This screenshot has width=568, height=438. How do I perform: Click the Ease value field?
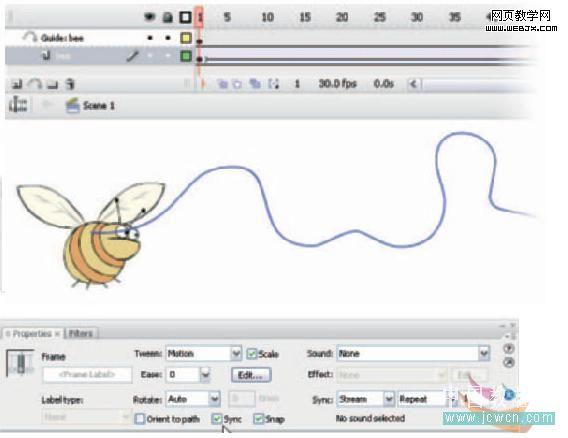pos(183,375)
